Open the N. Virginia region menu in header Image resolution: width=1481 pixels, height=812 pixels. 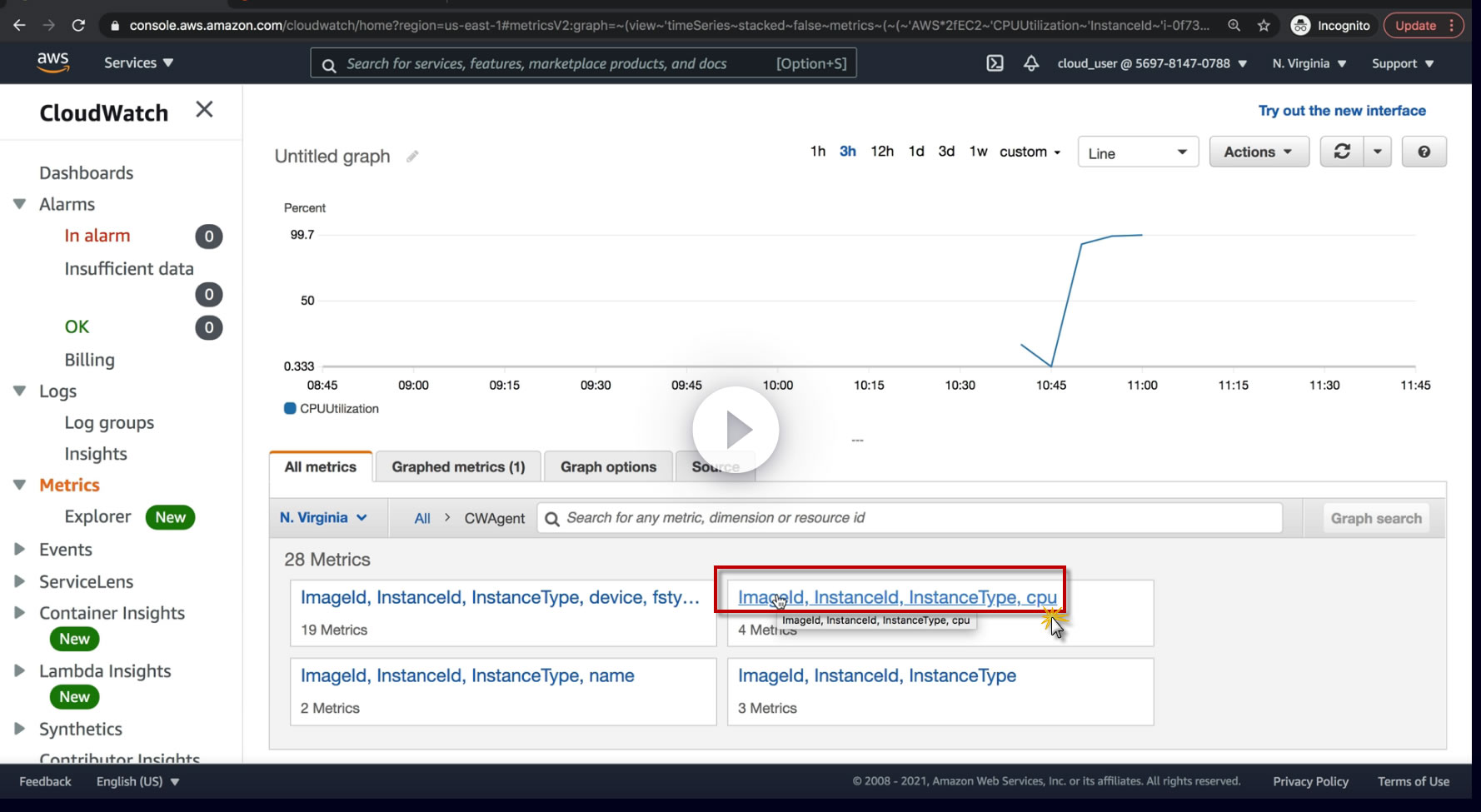[1309, 63]
